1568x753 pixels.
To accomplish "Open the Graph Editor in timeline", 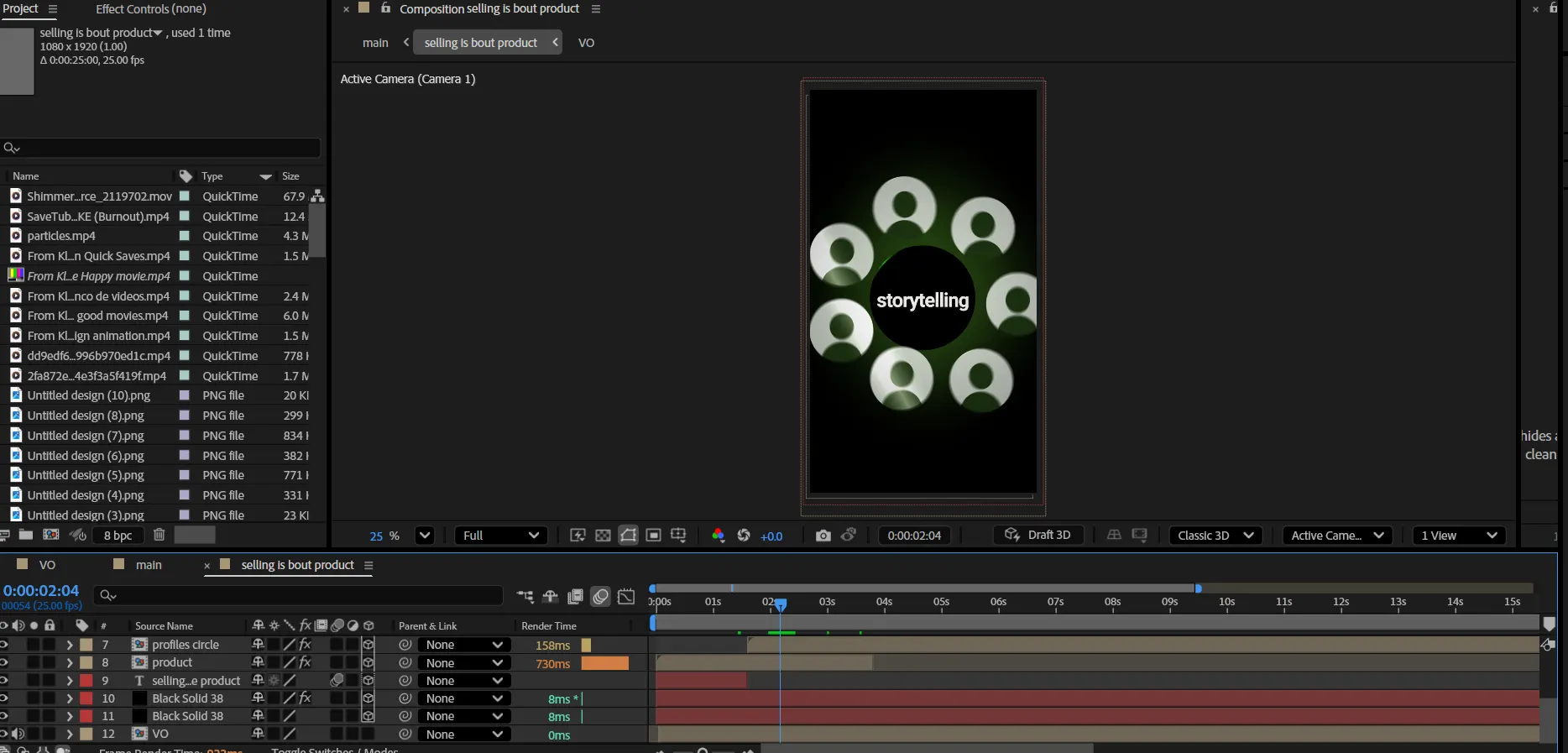I will [x=626, y=596].
